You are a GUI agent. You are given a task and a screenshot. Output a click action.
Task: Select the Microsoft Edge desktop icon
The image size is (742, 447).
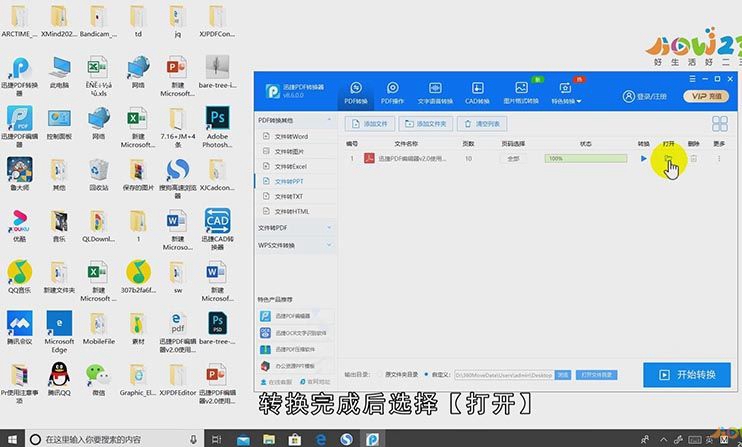[x=59, y=332]
